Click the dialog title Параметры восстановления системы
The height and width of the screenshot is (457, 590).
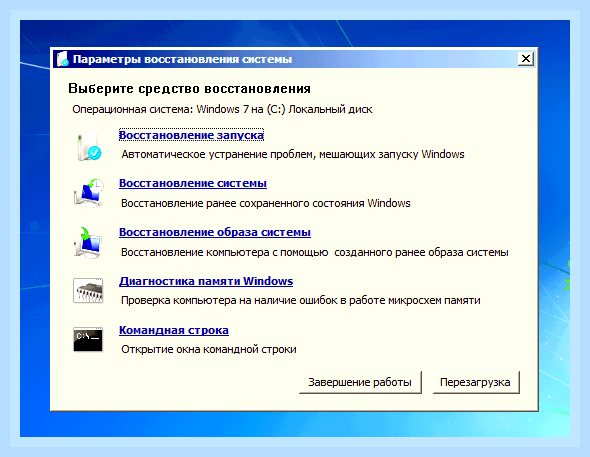[182, 59]
